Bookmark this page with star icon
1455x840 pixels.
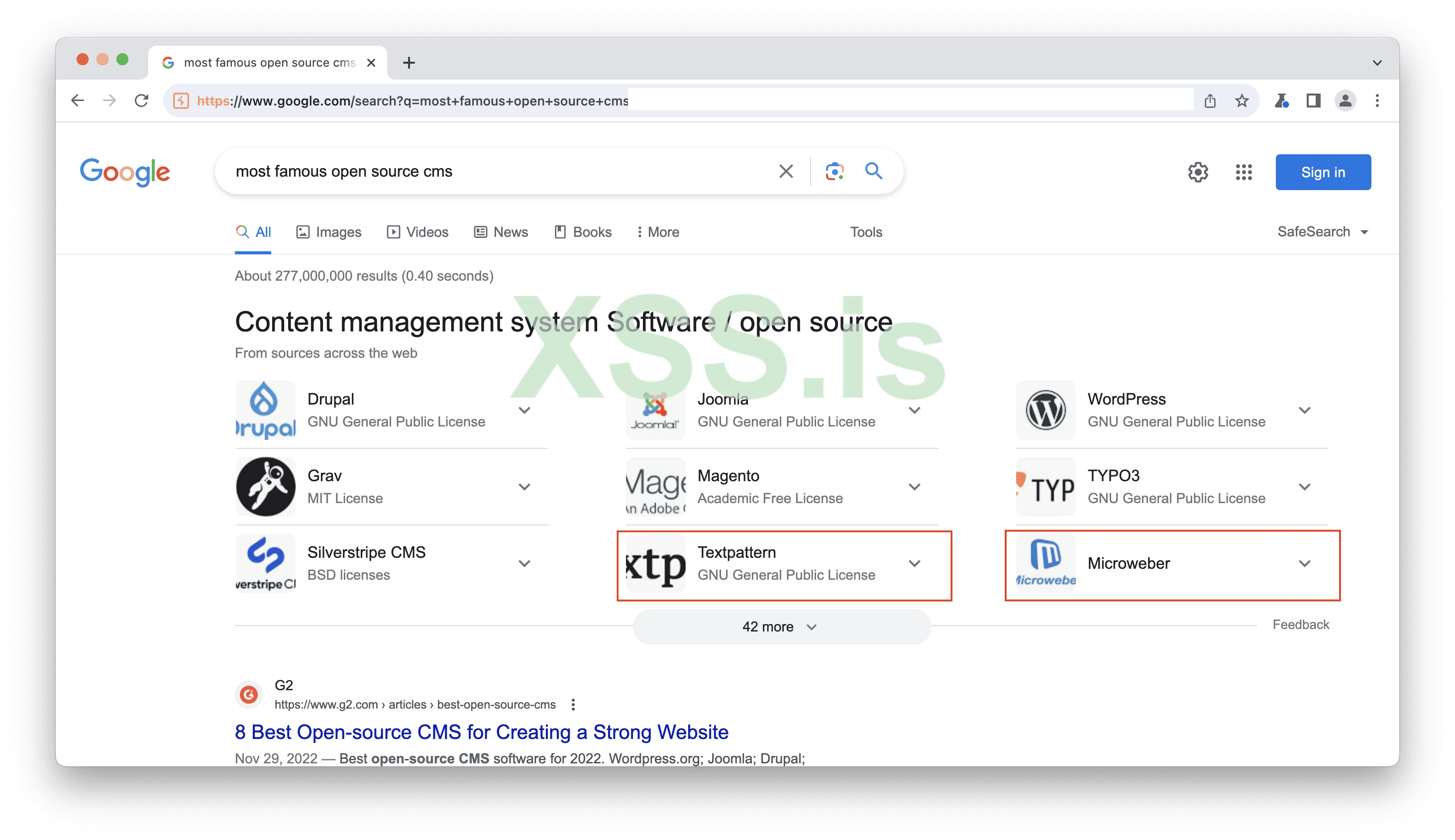pyautogui.click(x=1242, y=101)
